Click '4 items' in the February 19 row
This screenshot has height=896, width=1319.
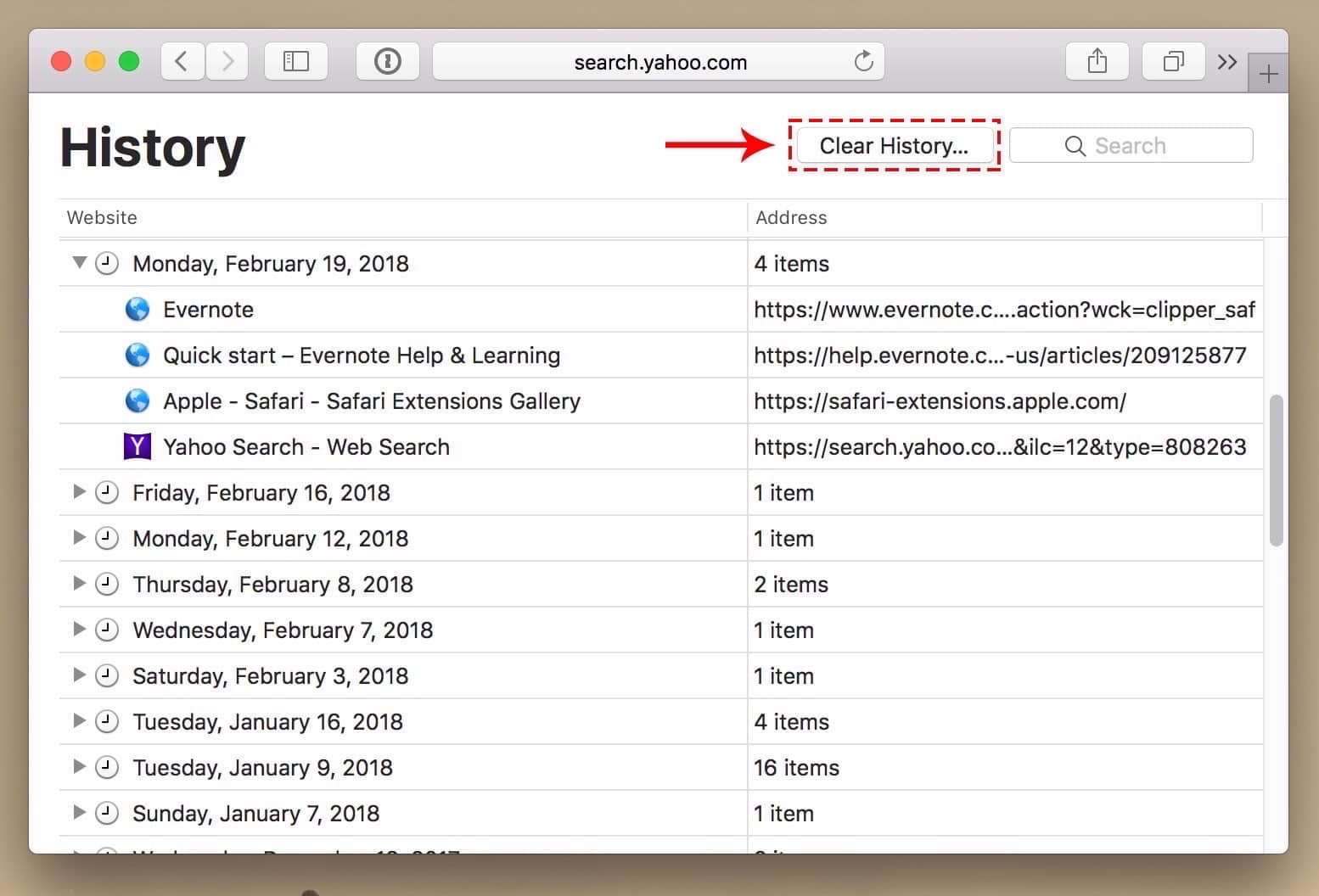tap(791, 264)
